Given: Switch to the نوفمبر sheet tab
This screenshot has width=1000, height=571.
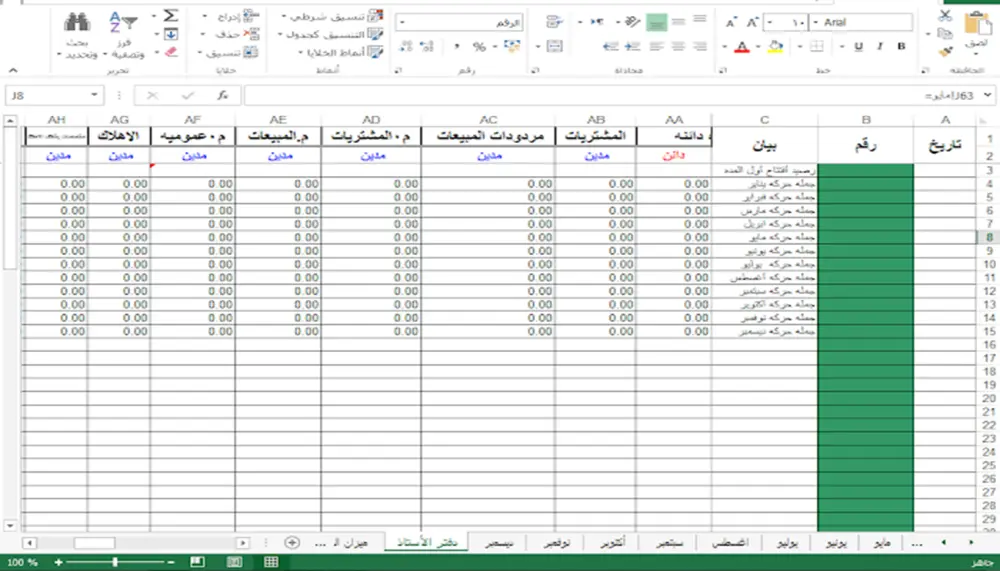Looking at the screenshot, I should point(557,543).
